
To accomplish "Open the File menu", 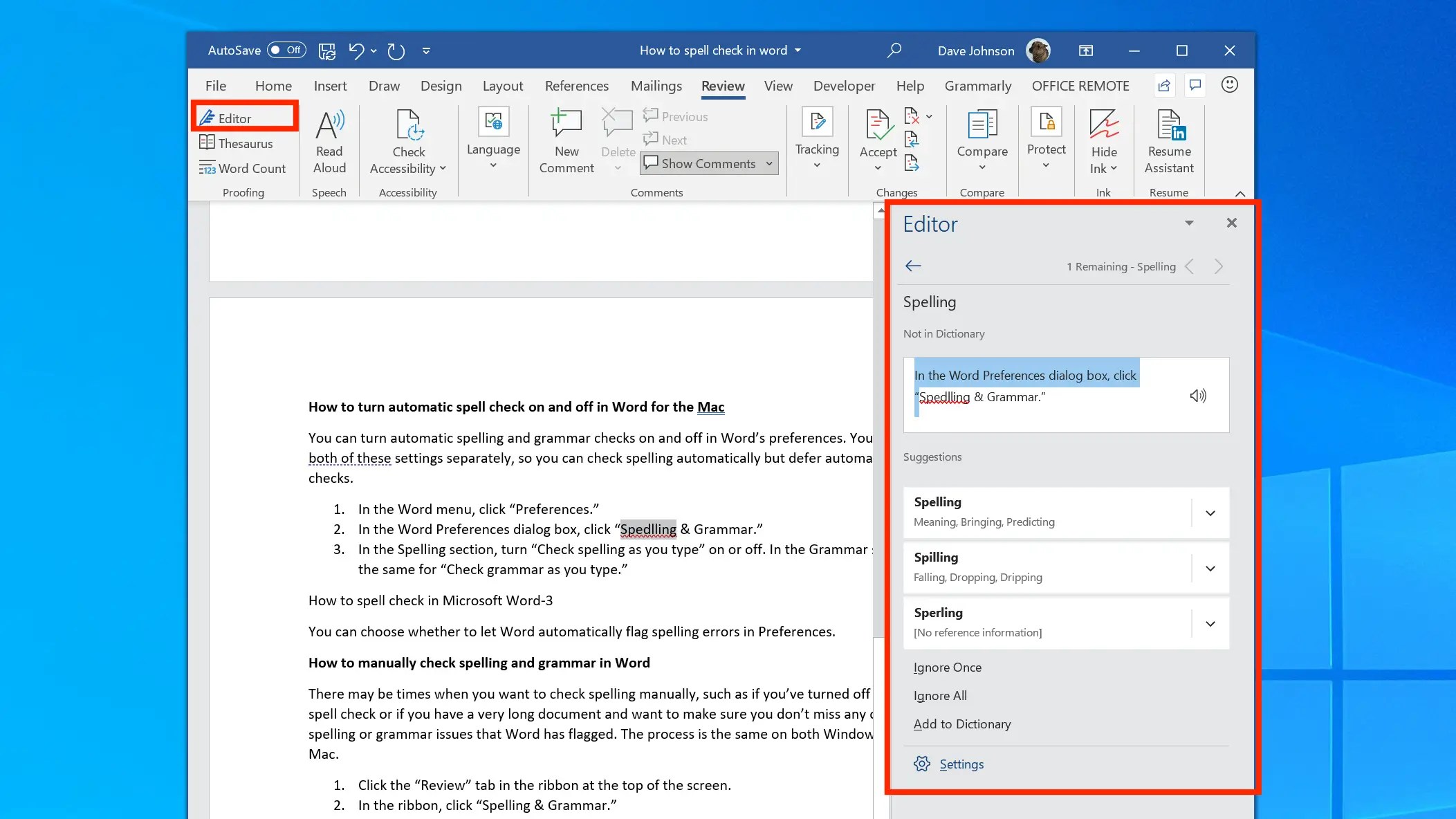I will 215,86.
